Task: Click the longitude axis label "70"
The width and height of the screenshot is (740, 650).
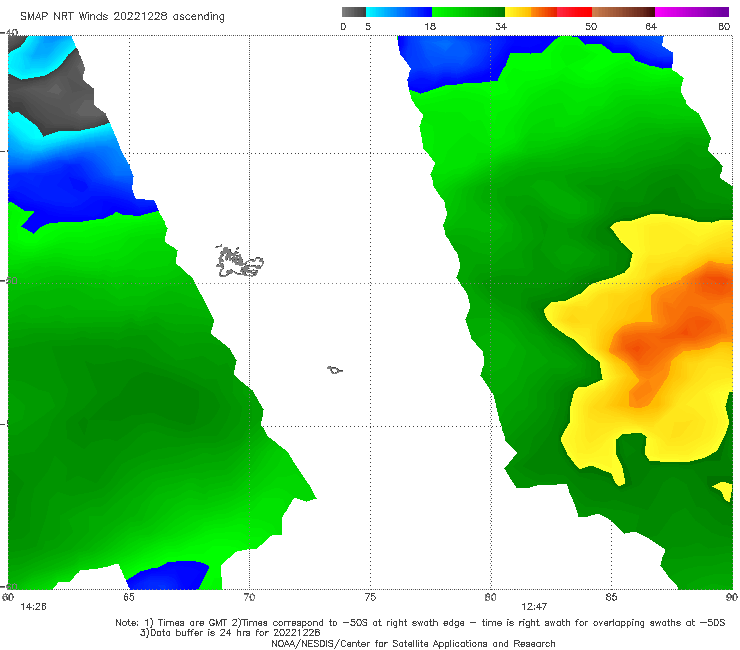Action: [x=249, y=597]
